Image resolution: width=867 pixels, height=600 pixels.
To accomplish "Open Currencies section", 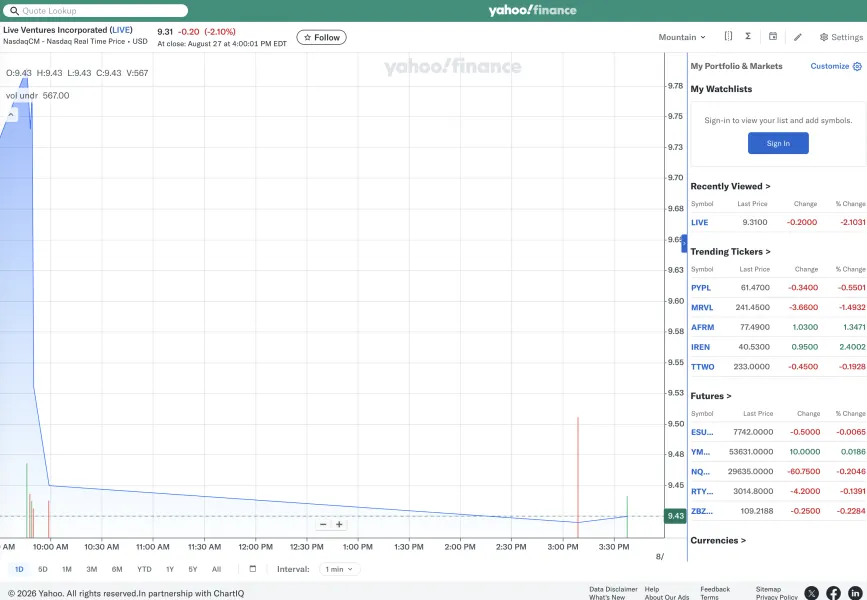I will 718,540.
